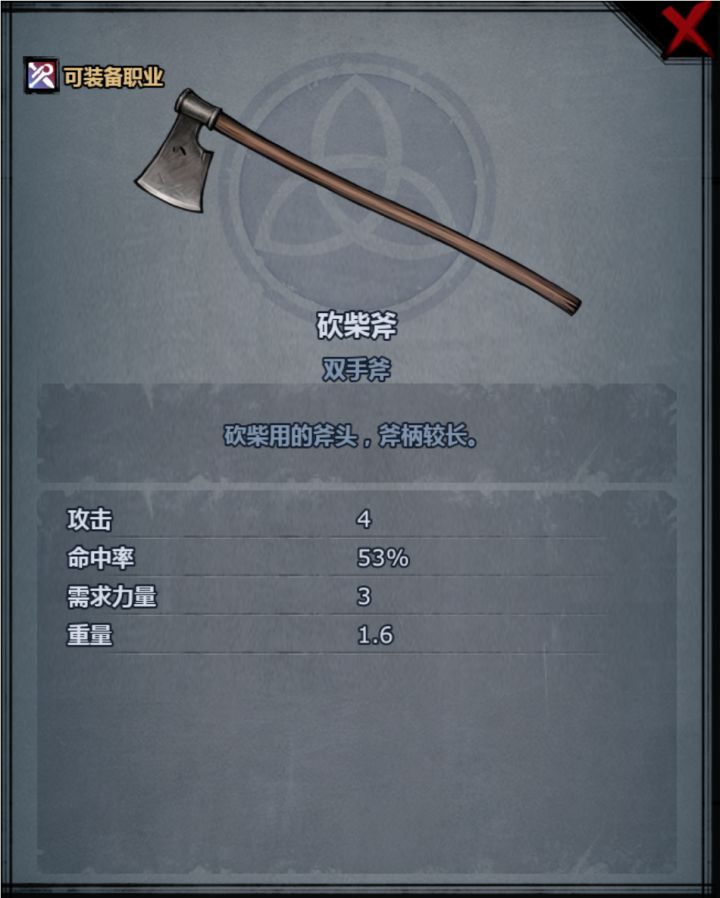
Task: Select the 攻击 stat label
Action: pyautogui.click(x=90, y=519)
